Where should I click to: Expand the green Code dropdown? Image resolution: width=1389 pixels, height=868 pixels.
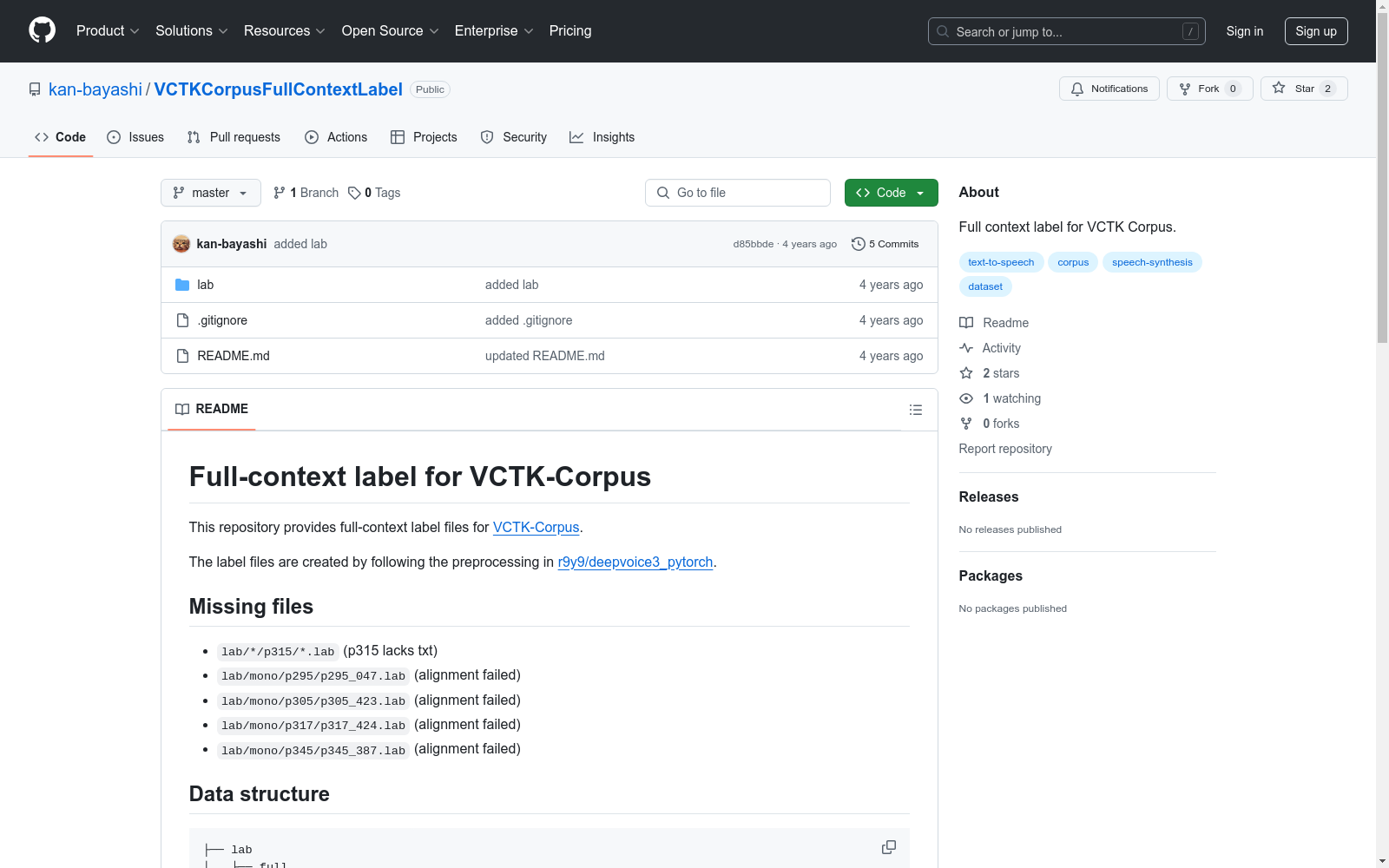coord(891,193)
